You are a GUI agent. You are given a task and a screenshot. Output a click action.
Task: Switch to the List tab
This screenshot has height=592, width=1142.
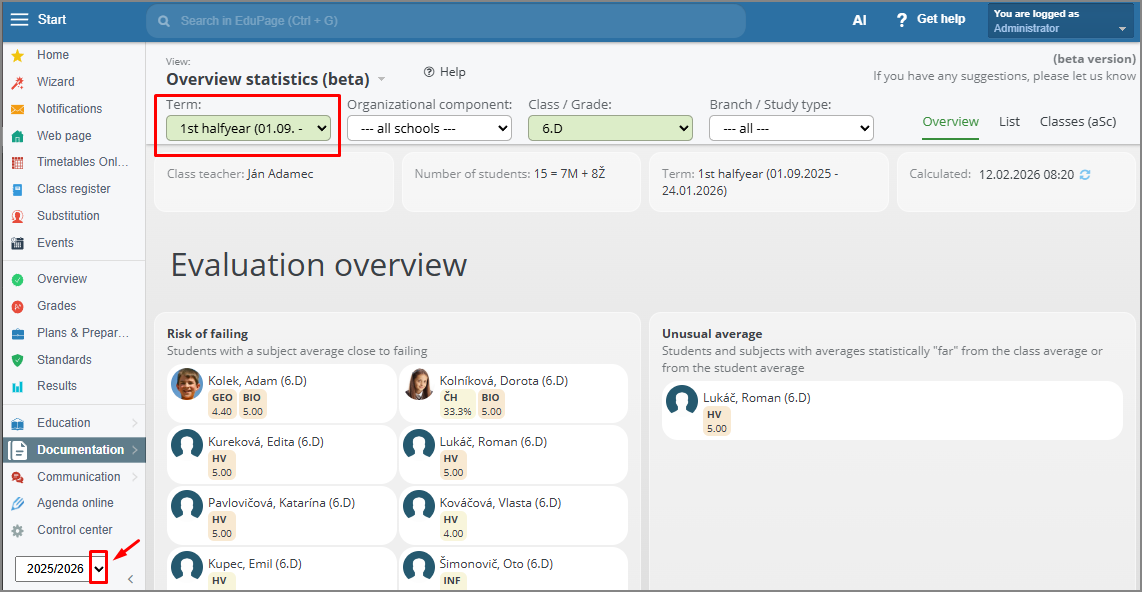[x=1009, y=121]
